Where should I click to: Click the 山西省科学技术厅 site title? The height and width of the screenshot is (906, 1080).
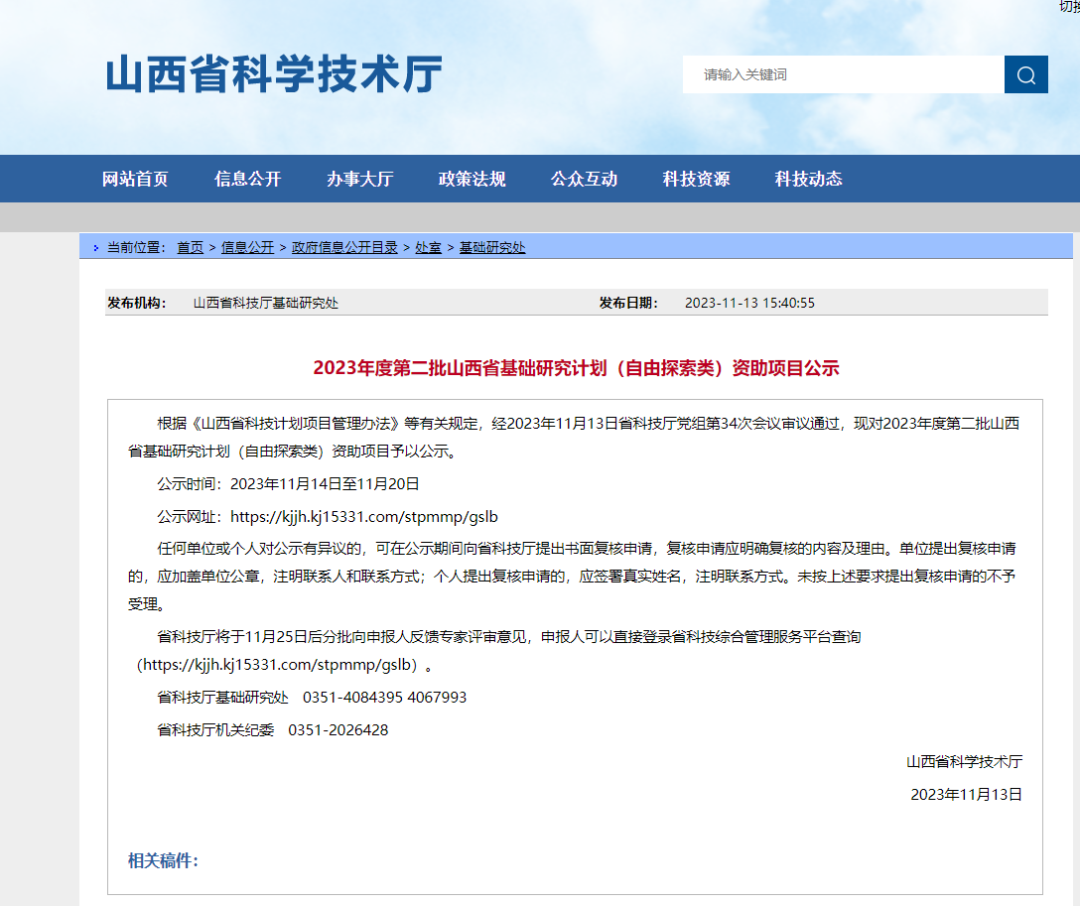click(274, 74)
